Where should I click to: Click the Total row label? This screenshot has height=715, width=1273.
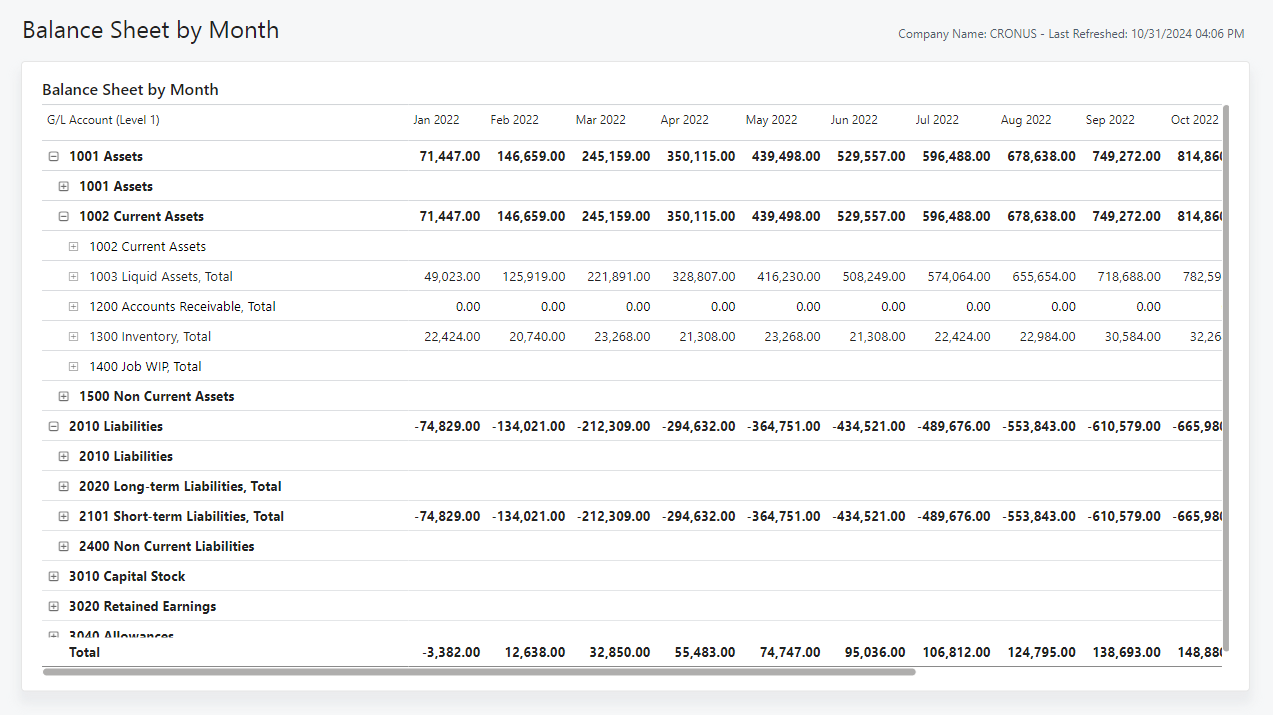pos(84,652)
